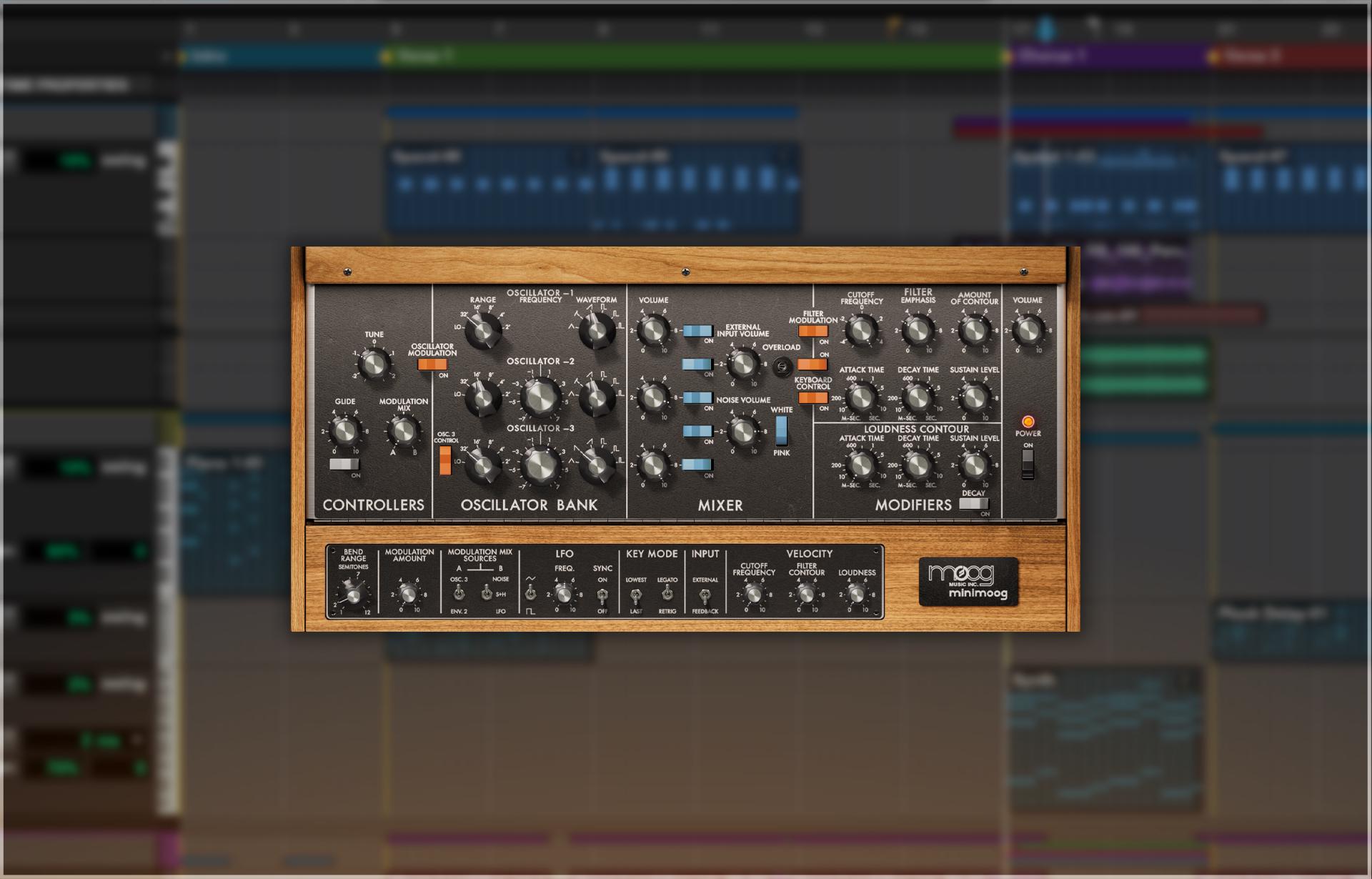Click the main output Volume knob

pos(1028,331)
